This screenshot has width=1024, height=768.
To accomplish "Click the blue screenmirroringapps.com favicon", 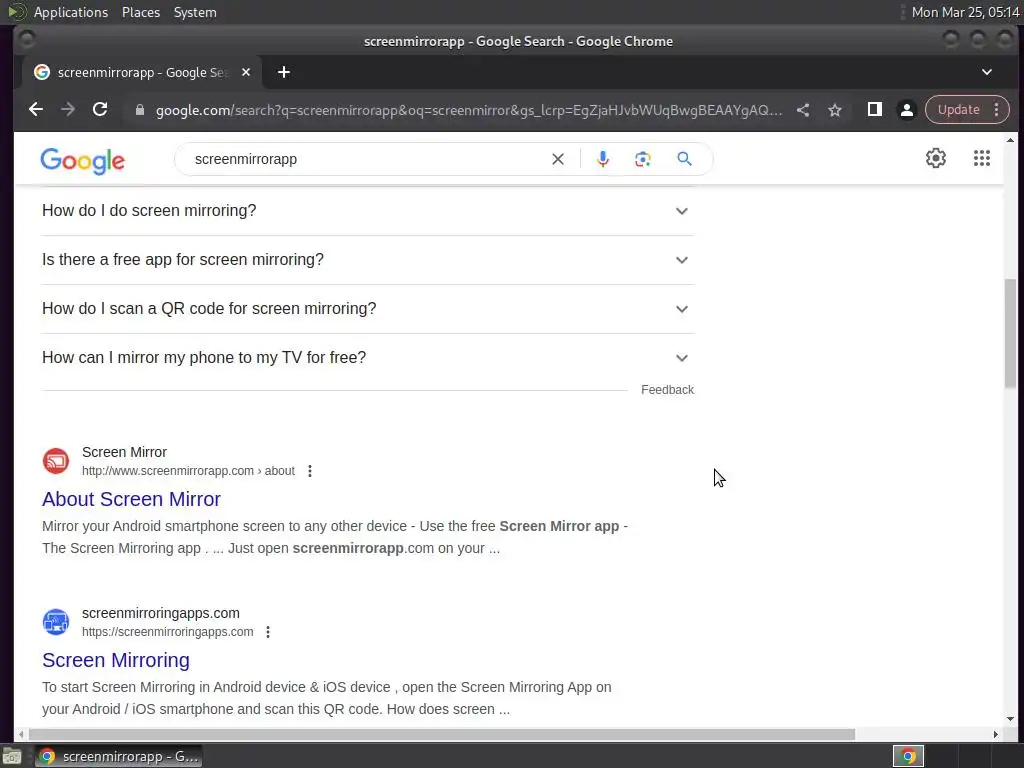I will pyautogui.click(x=56, y=622).
